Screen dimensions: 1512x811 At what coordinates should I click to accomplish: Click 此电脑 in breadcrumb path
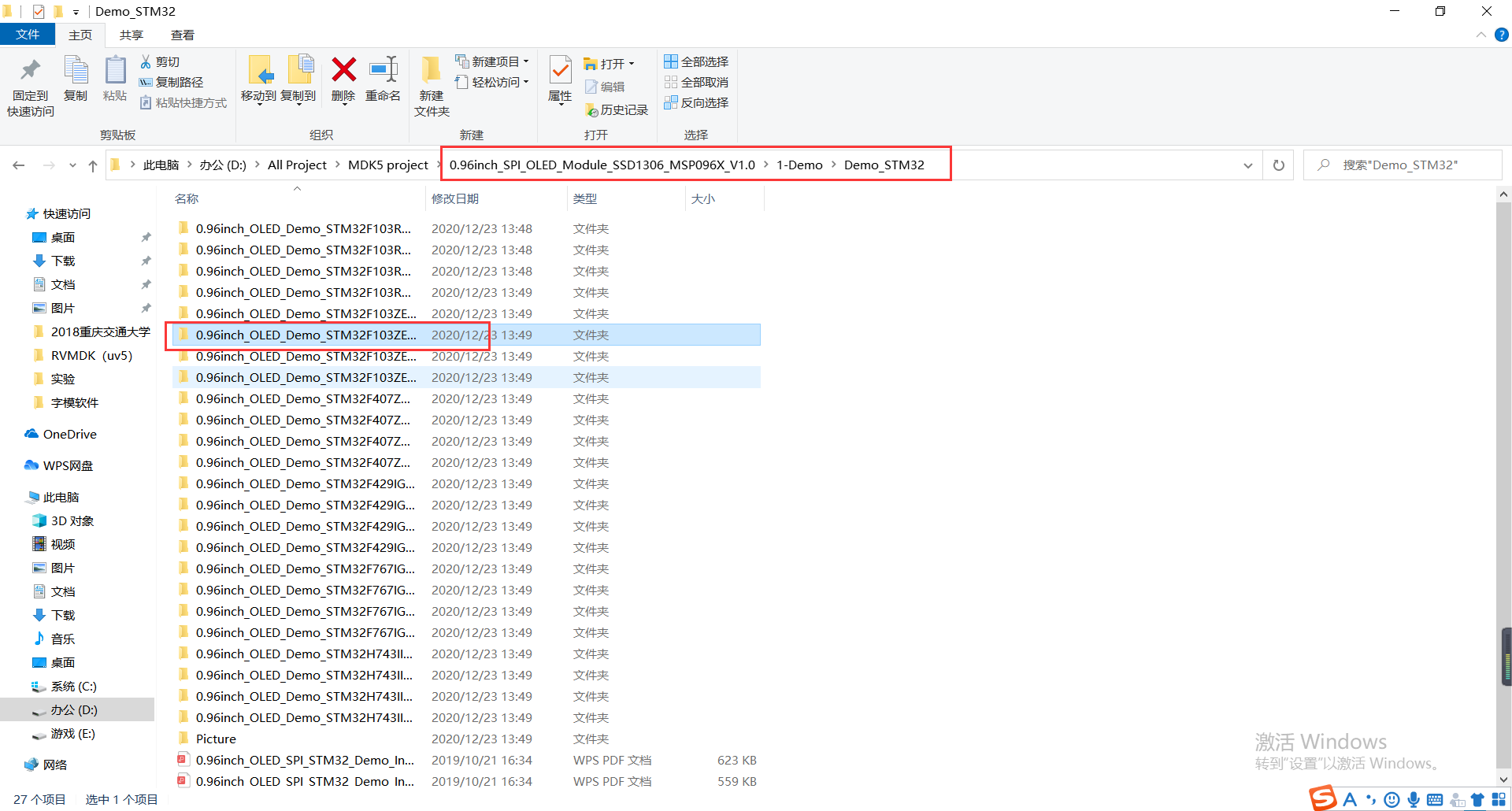coord(161,165)
